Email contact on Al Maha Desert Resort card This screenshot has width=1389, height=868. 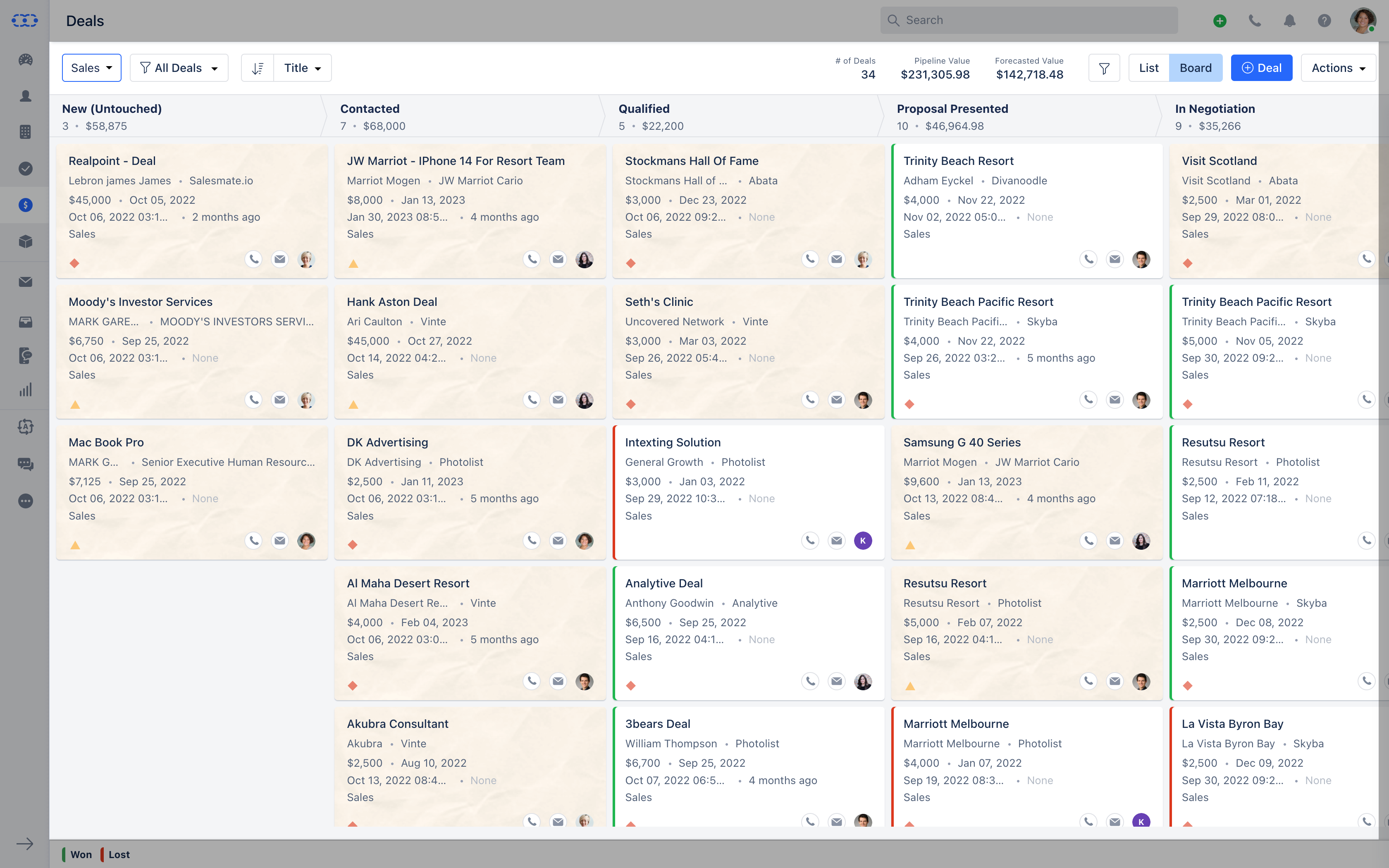[x=558, y=681]
